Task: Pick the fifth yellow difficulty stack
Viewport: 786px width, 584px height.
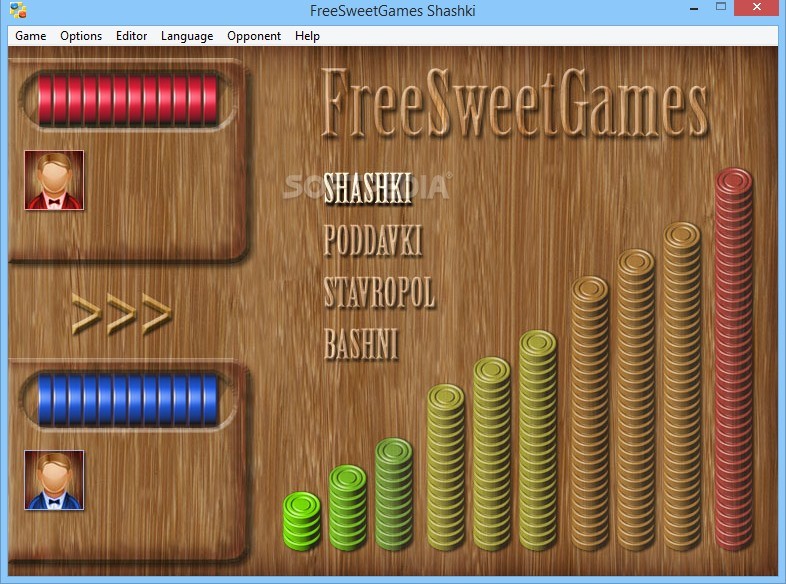Action: 492,454
